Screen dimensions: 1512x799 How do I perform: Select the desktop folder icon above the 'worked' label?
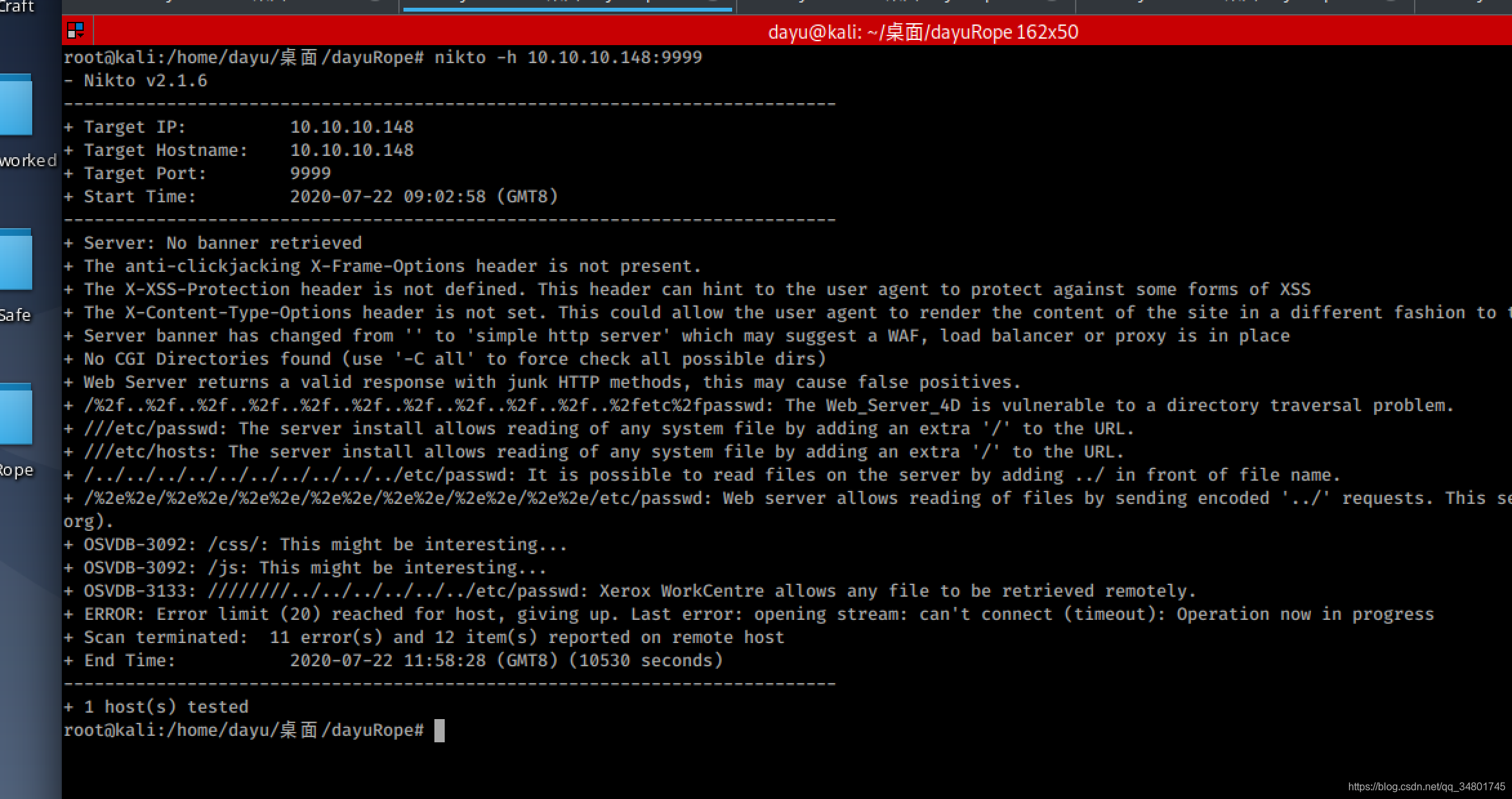[x=16, y=105]
